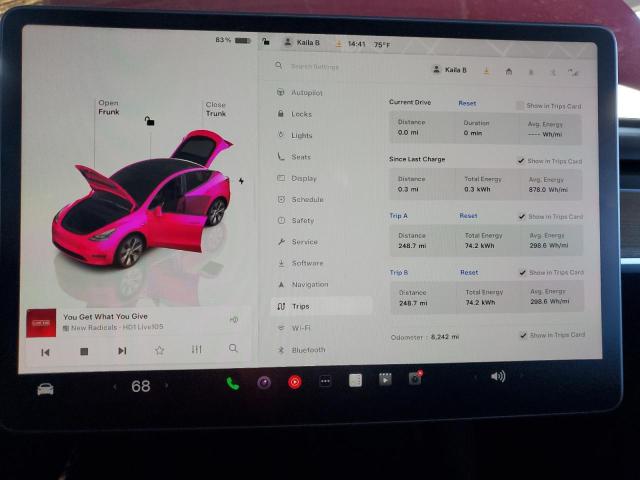This screenshot has height=480, width=640.
Task: Decrease temperature with left arrow
Action: point(114,386)
